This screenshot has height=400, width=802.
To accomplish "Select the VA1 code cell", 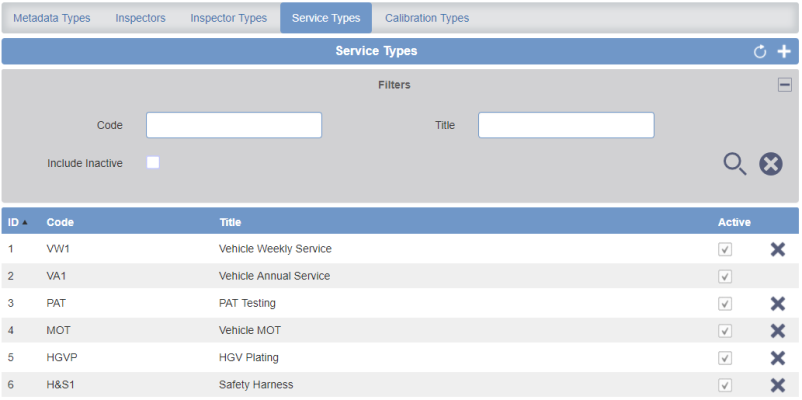I will [x=56, y=276].
